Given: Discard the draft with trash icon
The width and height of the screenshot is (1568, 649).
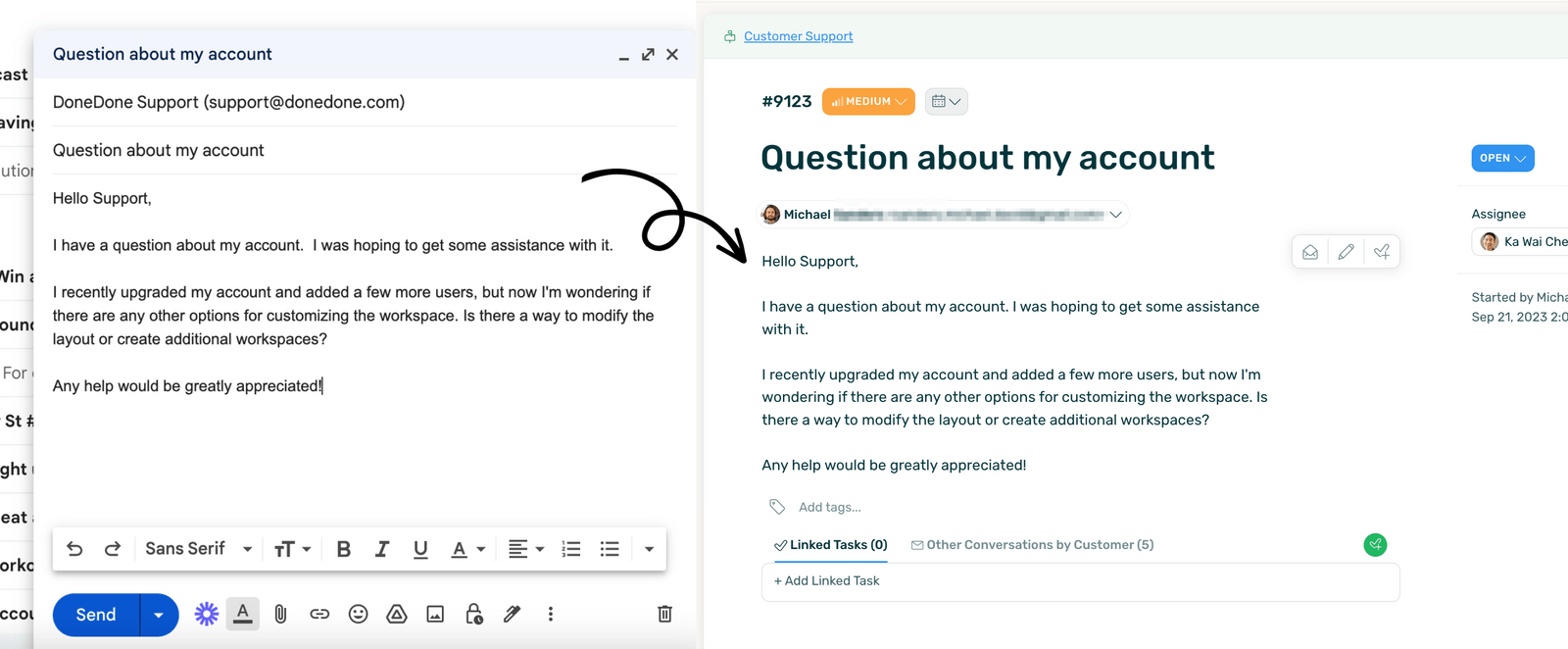Looking at the screenshot, I should click(664, 614).
